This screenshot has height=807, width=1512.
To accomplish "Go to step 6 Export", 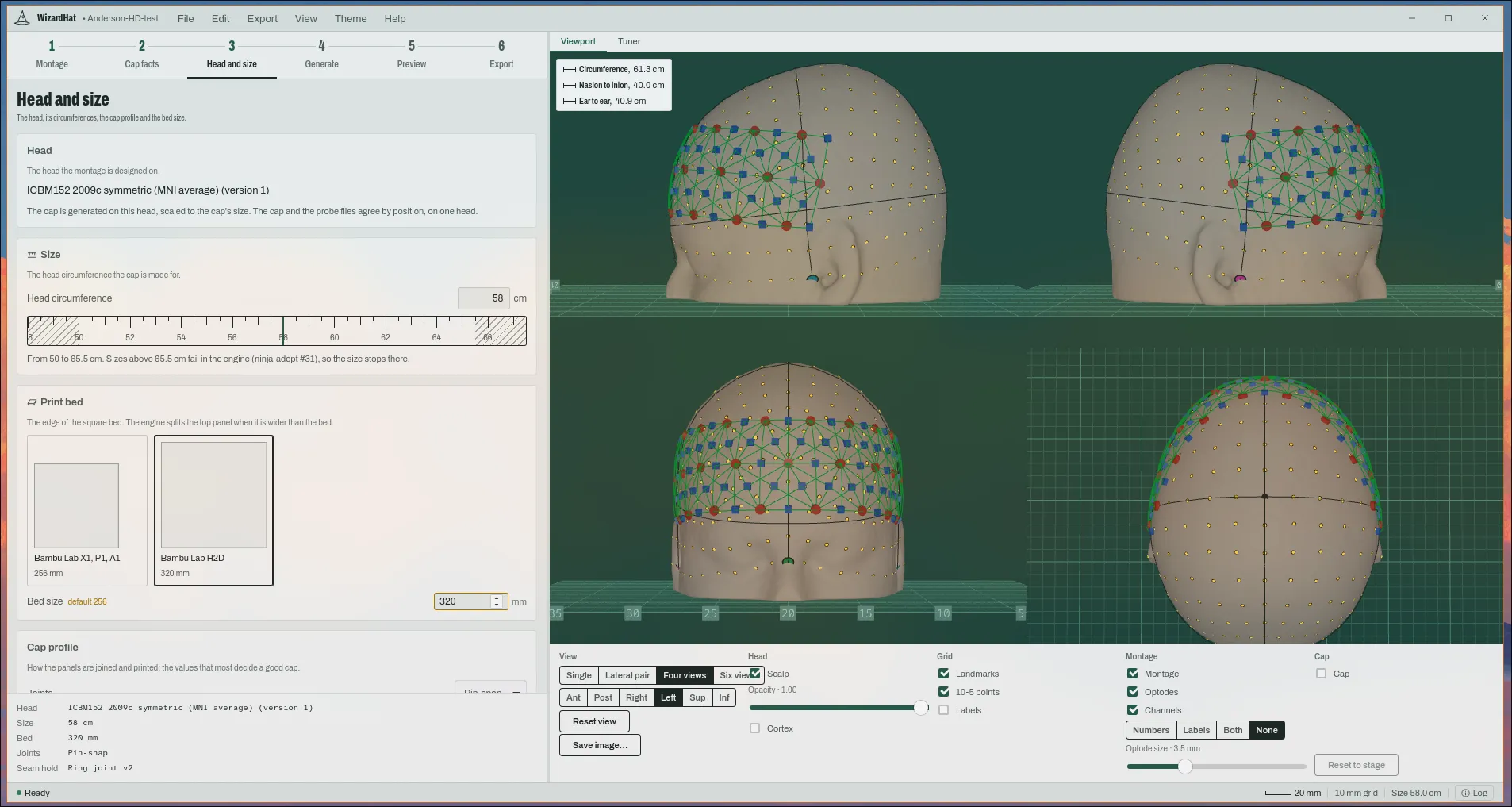I will click(x=501, y=55).
